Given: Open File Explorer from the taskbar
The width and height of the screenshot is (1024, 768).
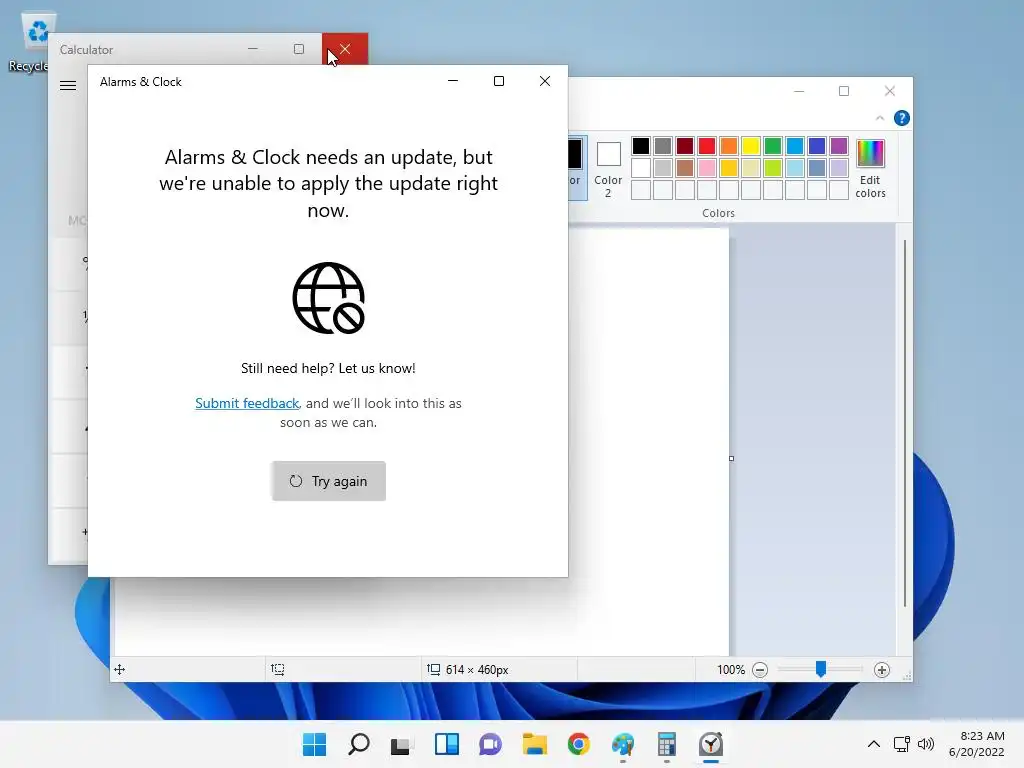Looking at the screenshot, I should click(535, 744).
